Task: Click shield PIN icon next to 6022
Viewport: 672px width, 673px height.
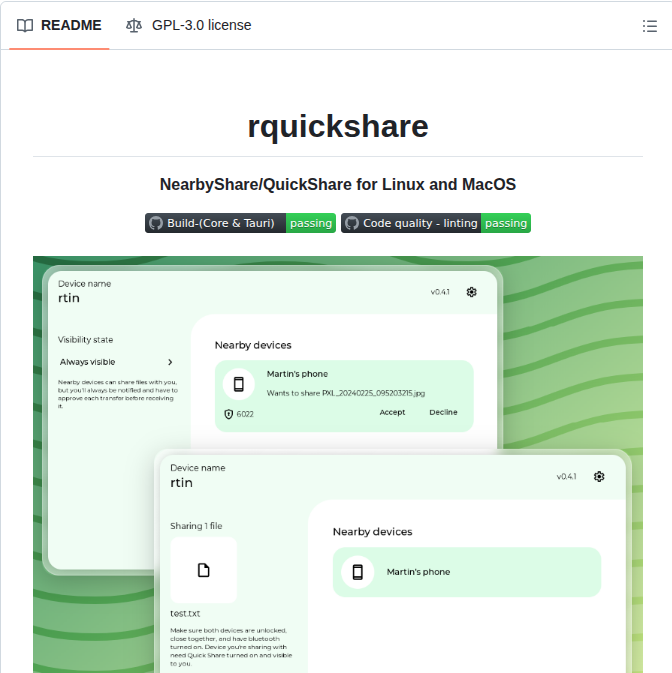Action: pyautogui.click(x=229, y=414)
